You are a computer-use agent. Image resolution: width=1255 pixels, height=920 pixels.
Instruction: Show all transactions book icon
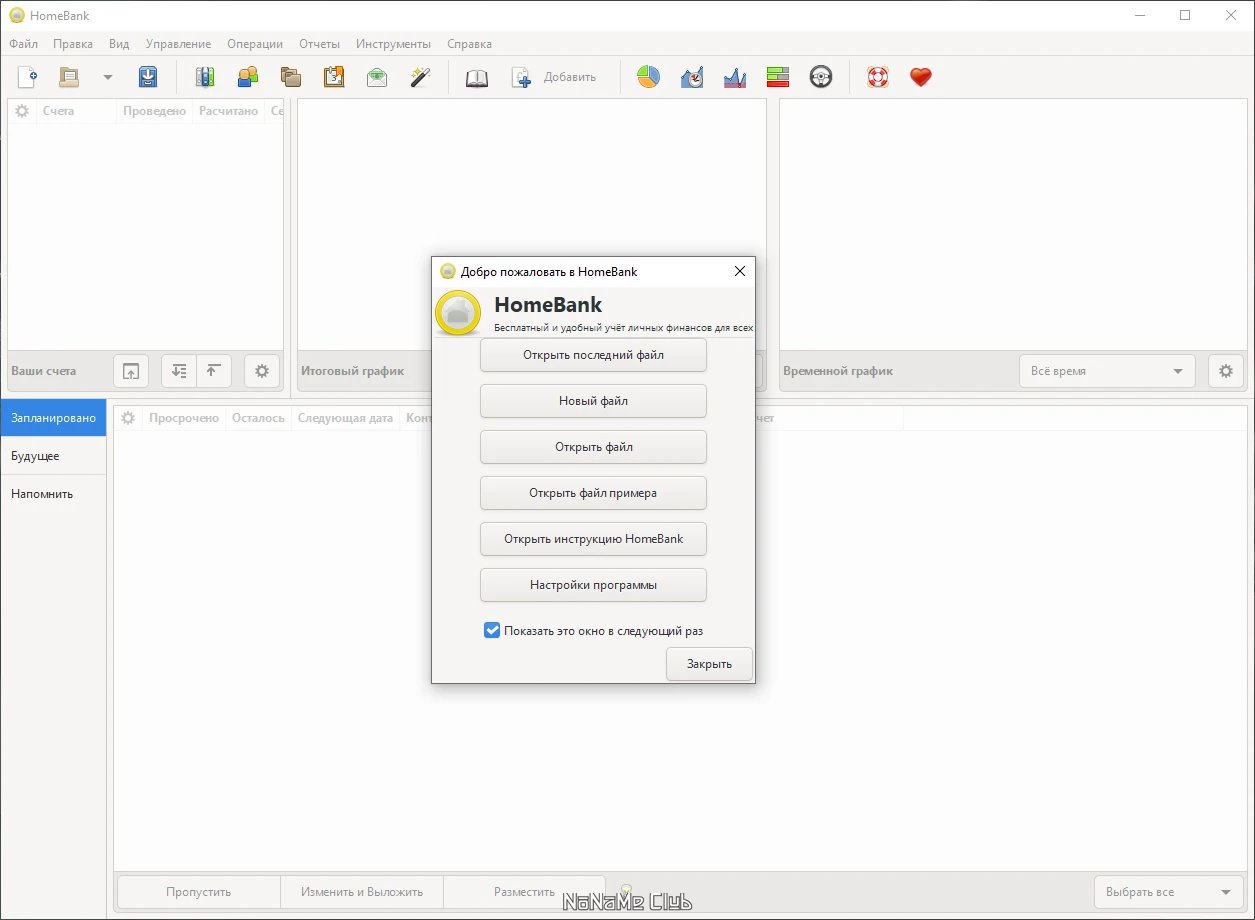tap(477, 77)
